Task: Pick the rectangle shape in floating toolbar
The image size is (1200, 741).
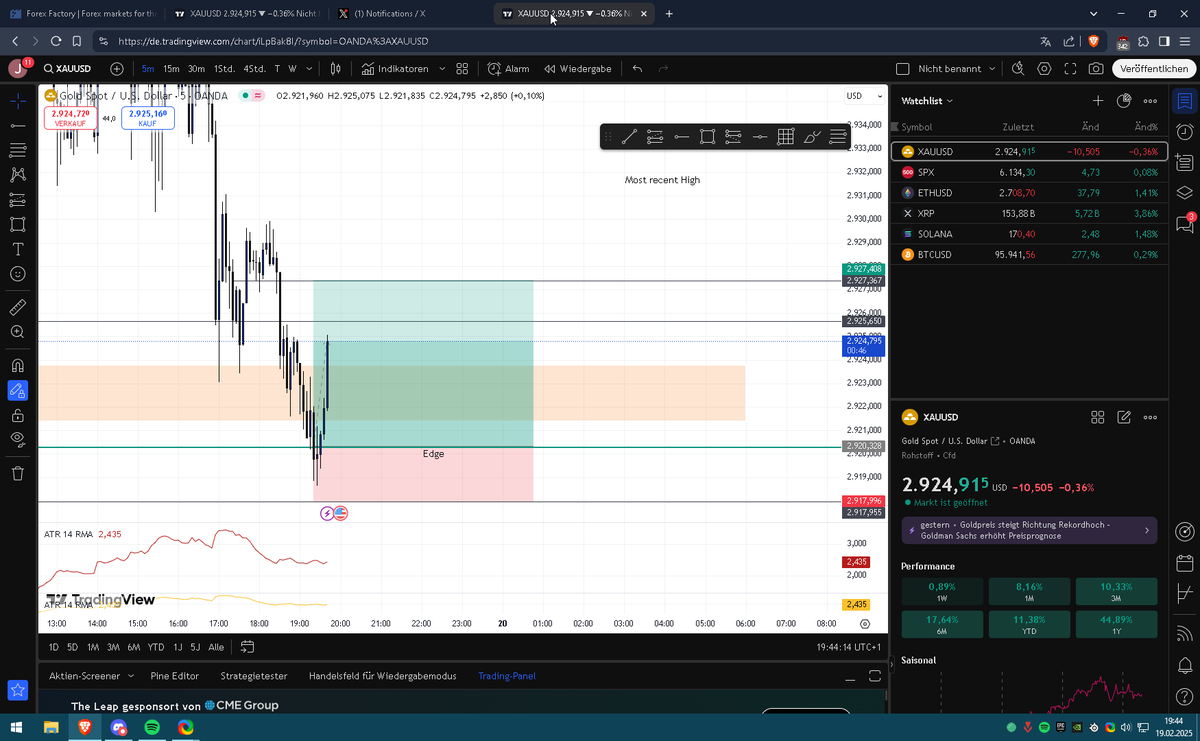Action: click(x=707, y=137)
